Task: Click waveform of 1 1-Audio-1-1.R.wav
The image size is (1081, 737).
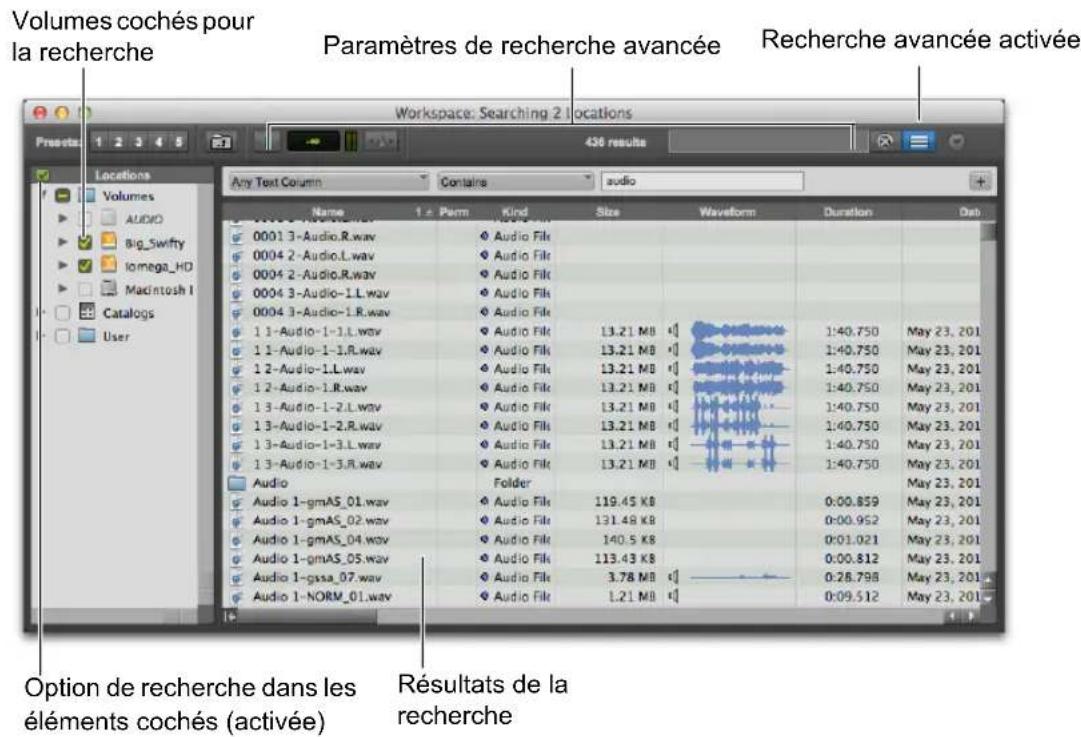Action: (739, 350)
